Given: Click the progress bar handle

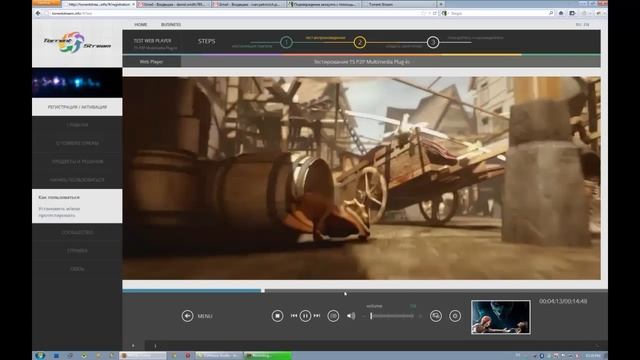Looking at the screenshot, I should point(263,291).
